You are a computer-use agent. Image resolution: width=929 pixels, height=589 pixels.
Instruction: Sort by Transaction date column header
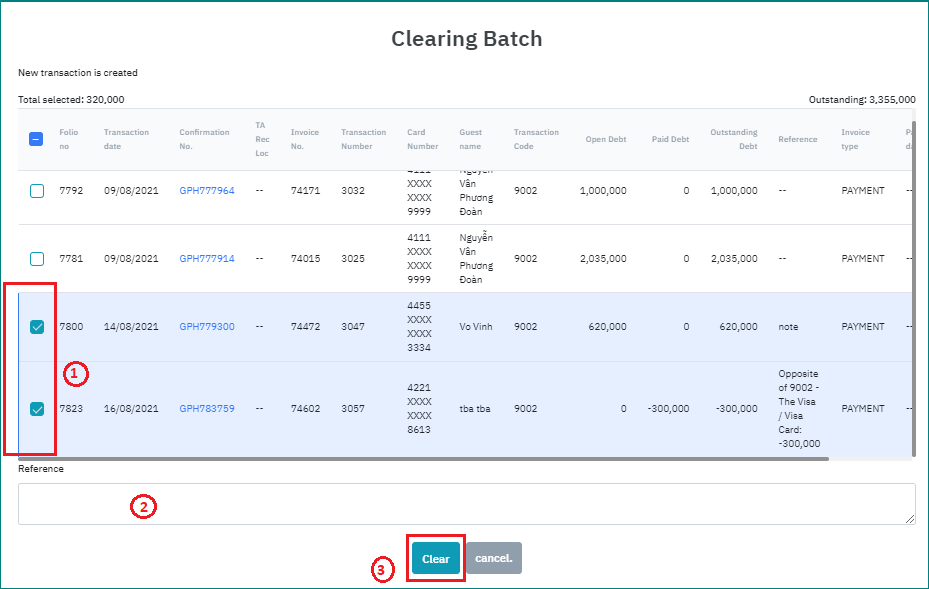pyautogui.click(x=126, y=139)
